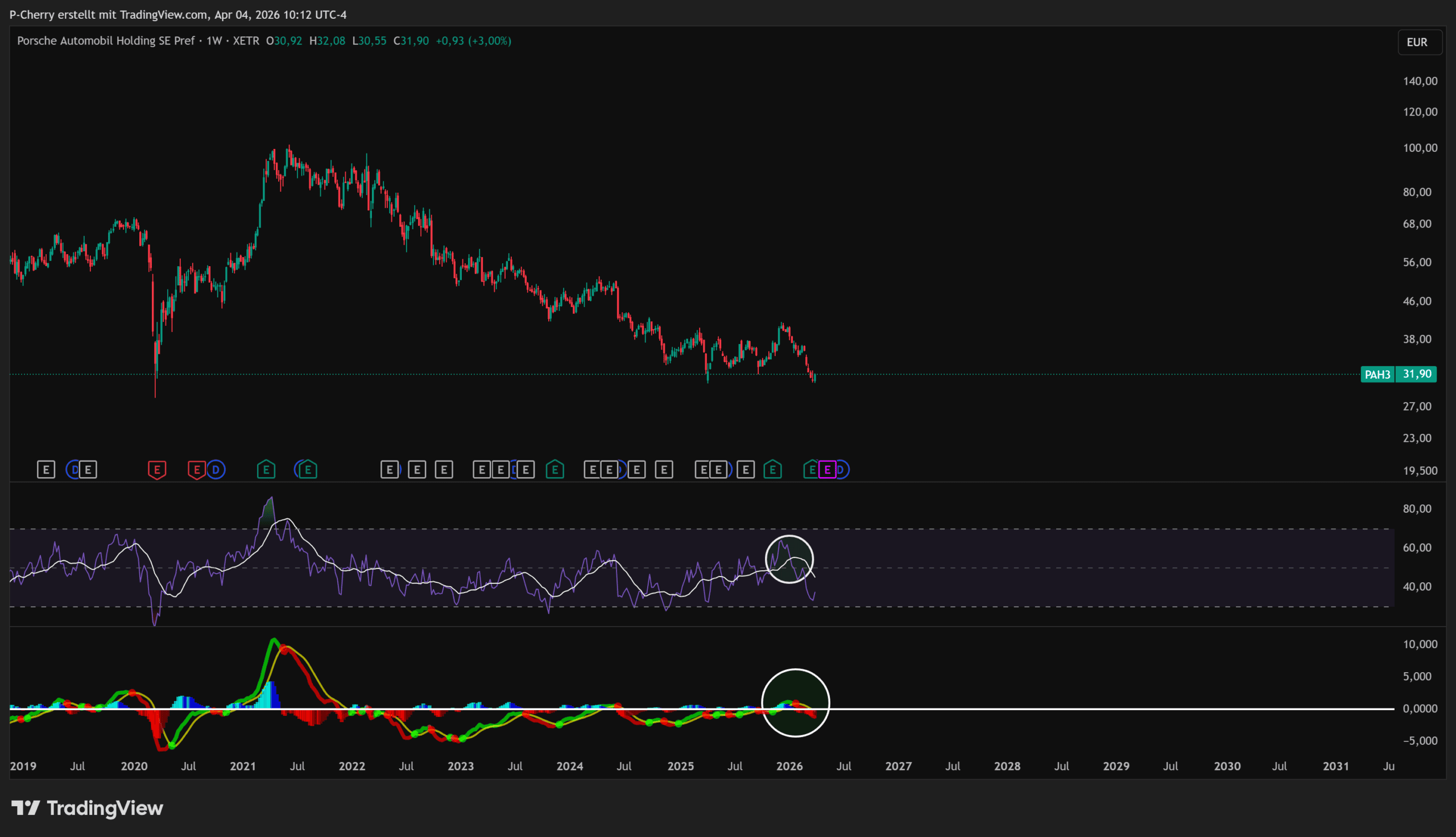This screenshot has height=837, width=1456.
Task: Click the 2021 label on the time axis
Action: (x=242, y=766)
